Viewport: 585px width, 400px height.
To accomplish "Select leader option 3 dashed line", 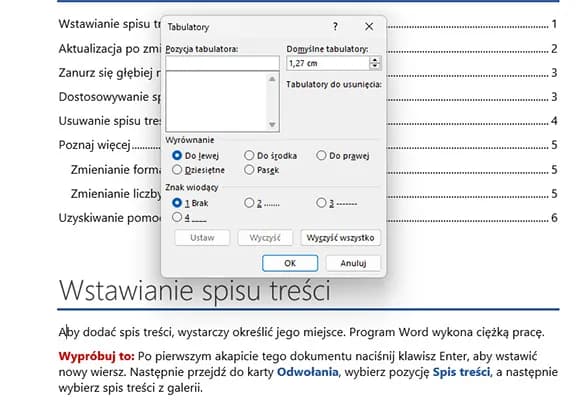I will click(321, 203).
